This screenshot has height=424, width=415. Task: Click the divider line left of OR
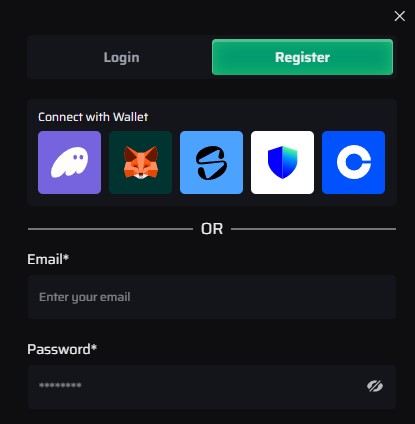(110, 229)
